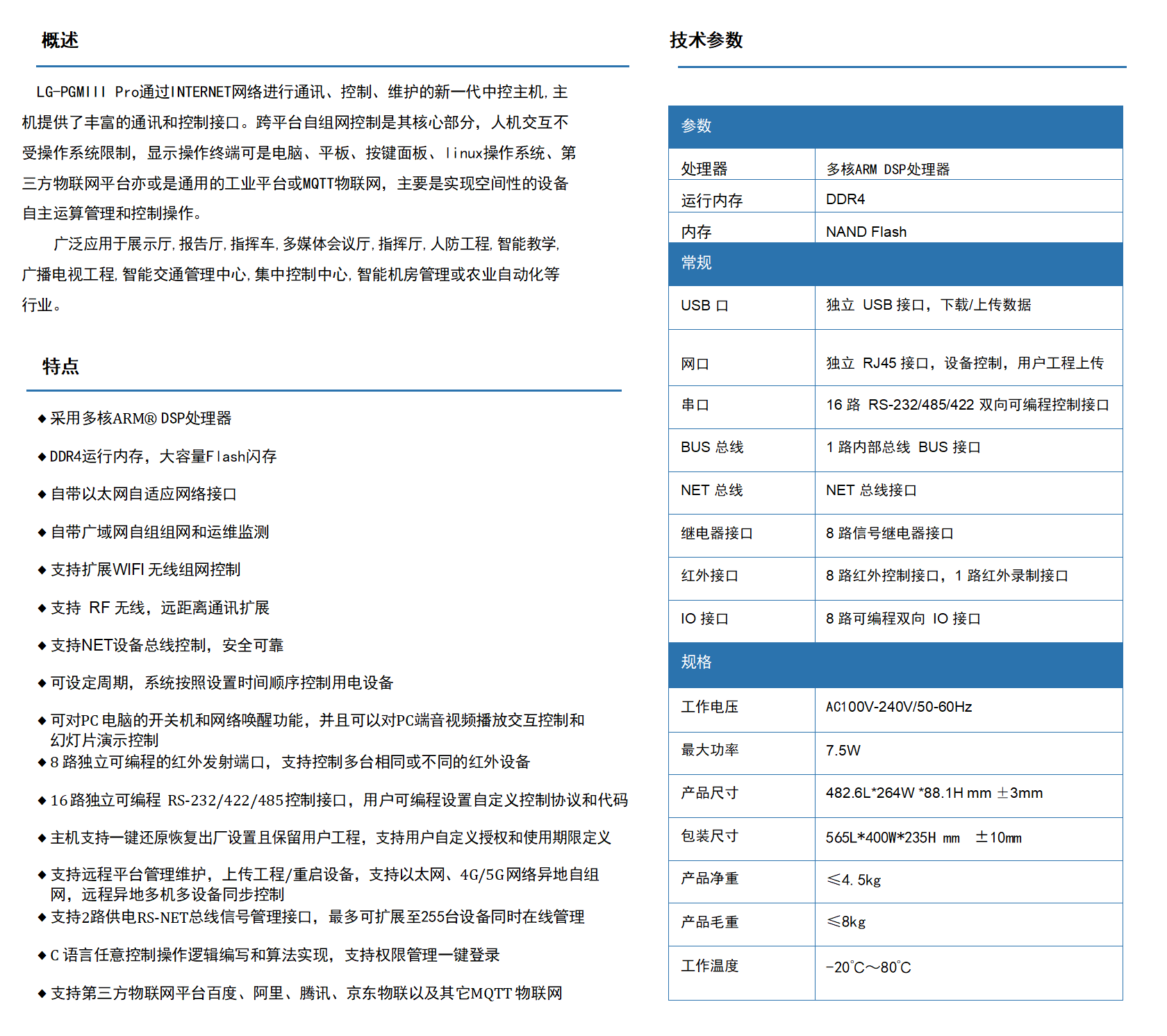The image size is (1167, 1036).
Task: Click the DDR4 value in 运行内存 row
Action: click(845, 199)
